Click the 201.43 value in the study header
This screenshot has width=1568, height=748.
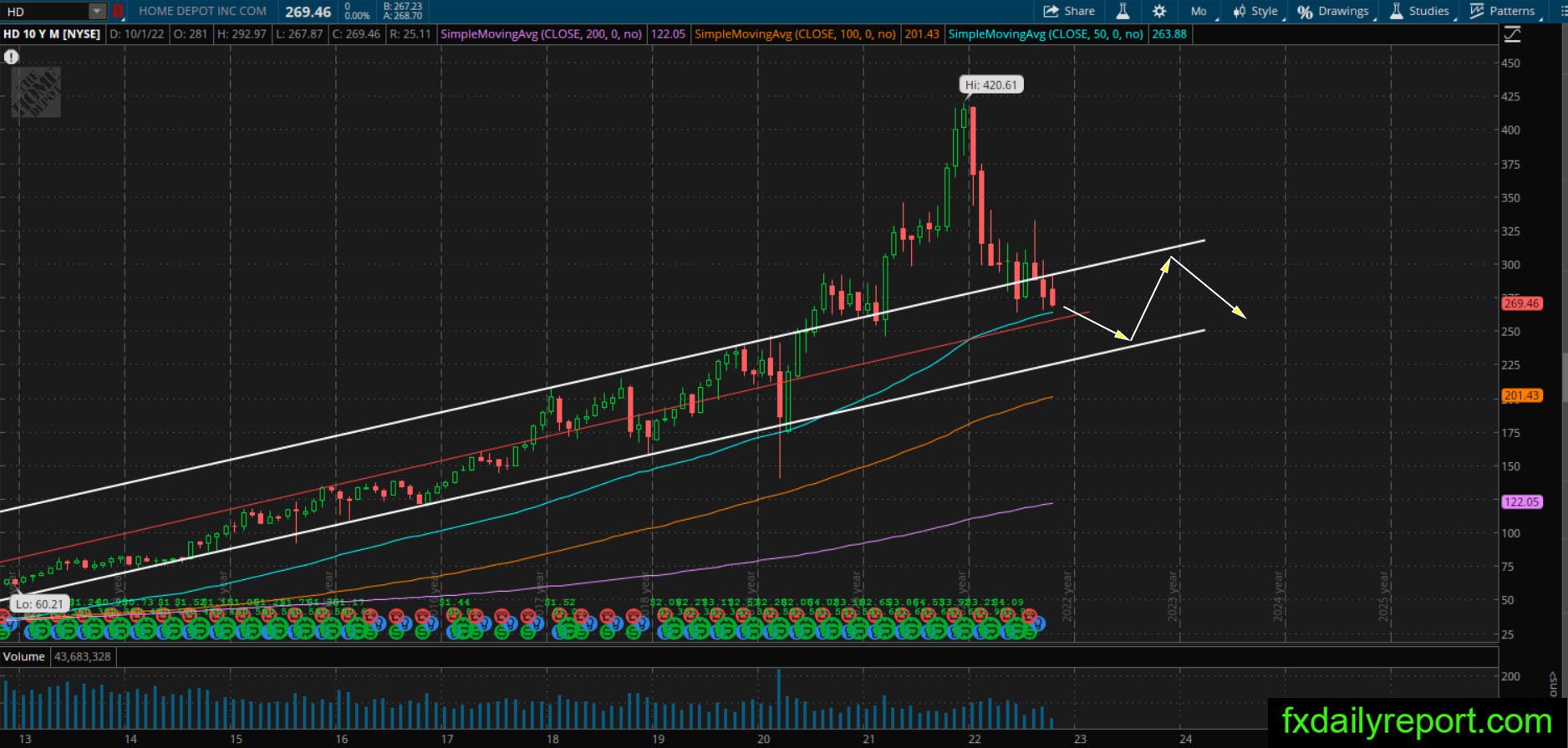tap(922, 34)
